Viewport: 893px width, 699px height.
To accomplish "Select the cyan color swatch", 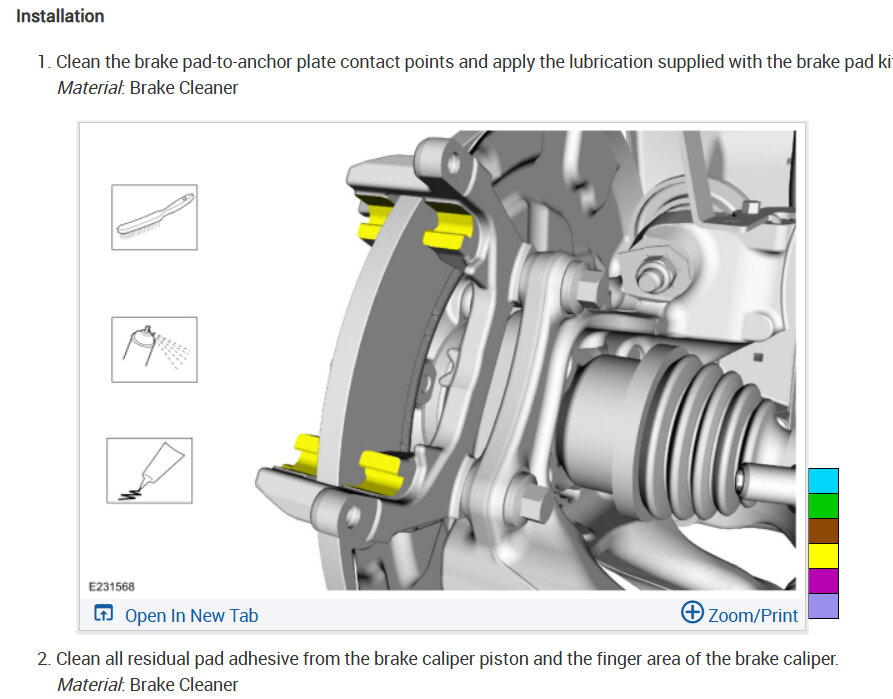I will coord(824,481).
